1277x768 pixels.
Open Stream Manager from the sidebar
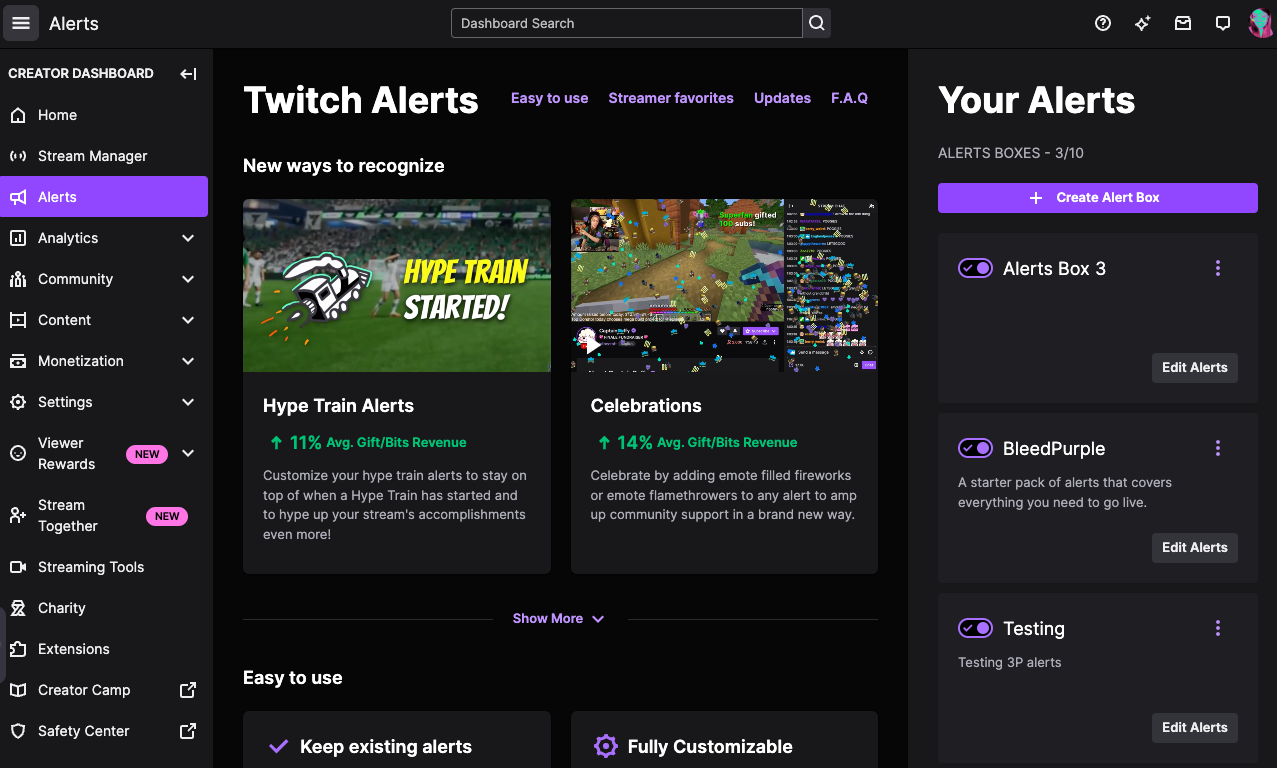104,156
